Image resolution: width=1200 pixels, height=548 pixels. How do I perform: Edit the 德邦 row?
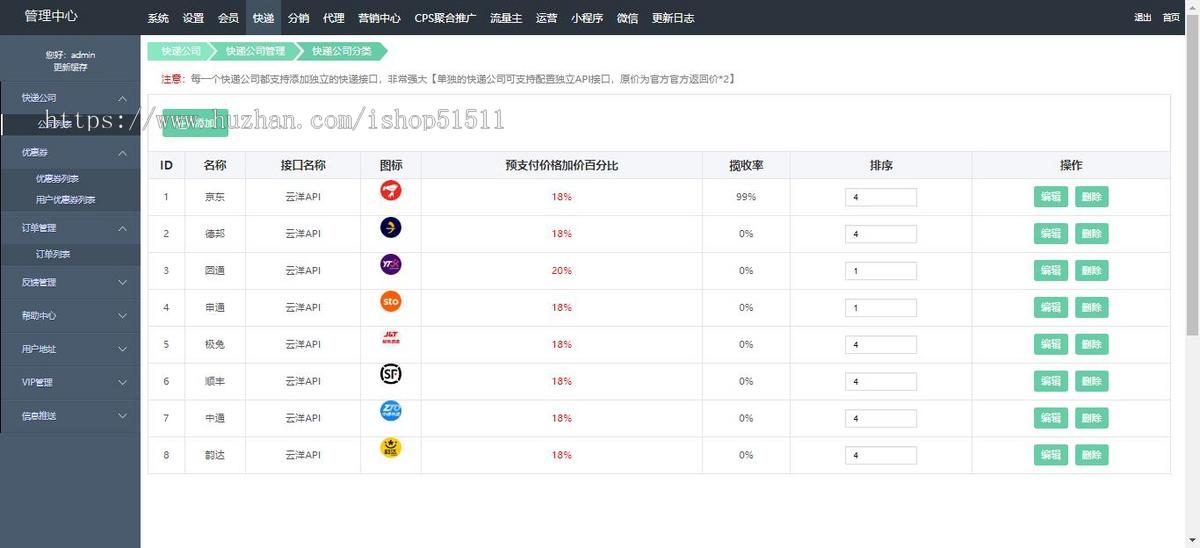point(1051,234)
